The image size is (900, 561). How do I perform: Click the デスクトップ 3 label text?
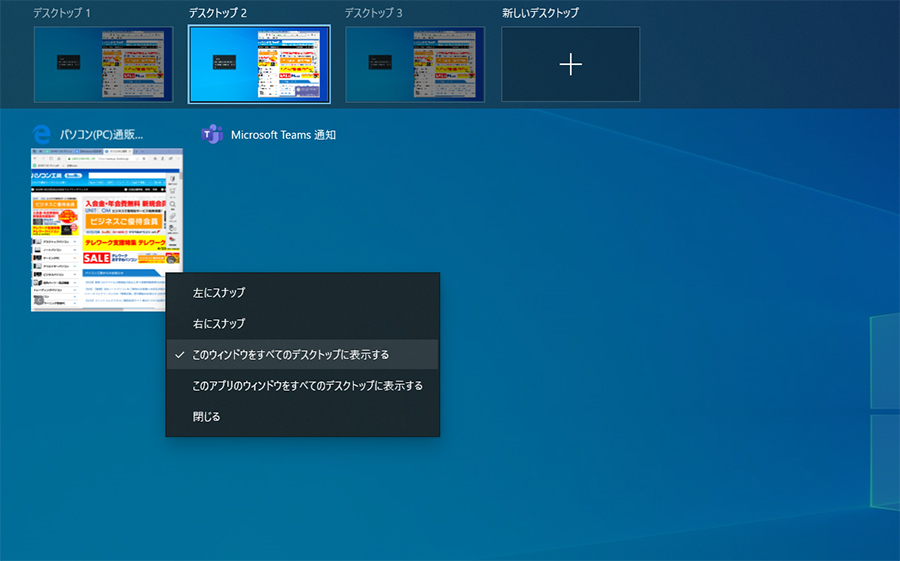coord(374,13)
